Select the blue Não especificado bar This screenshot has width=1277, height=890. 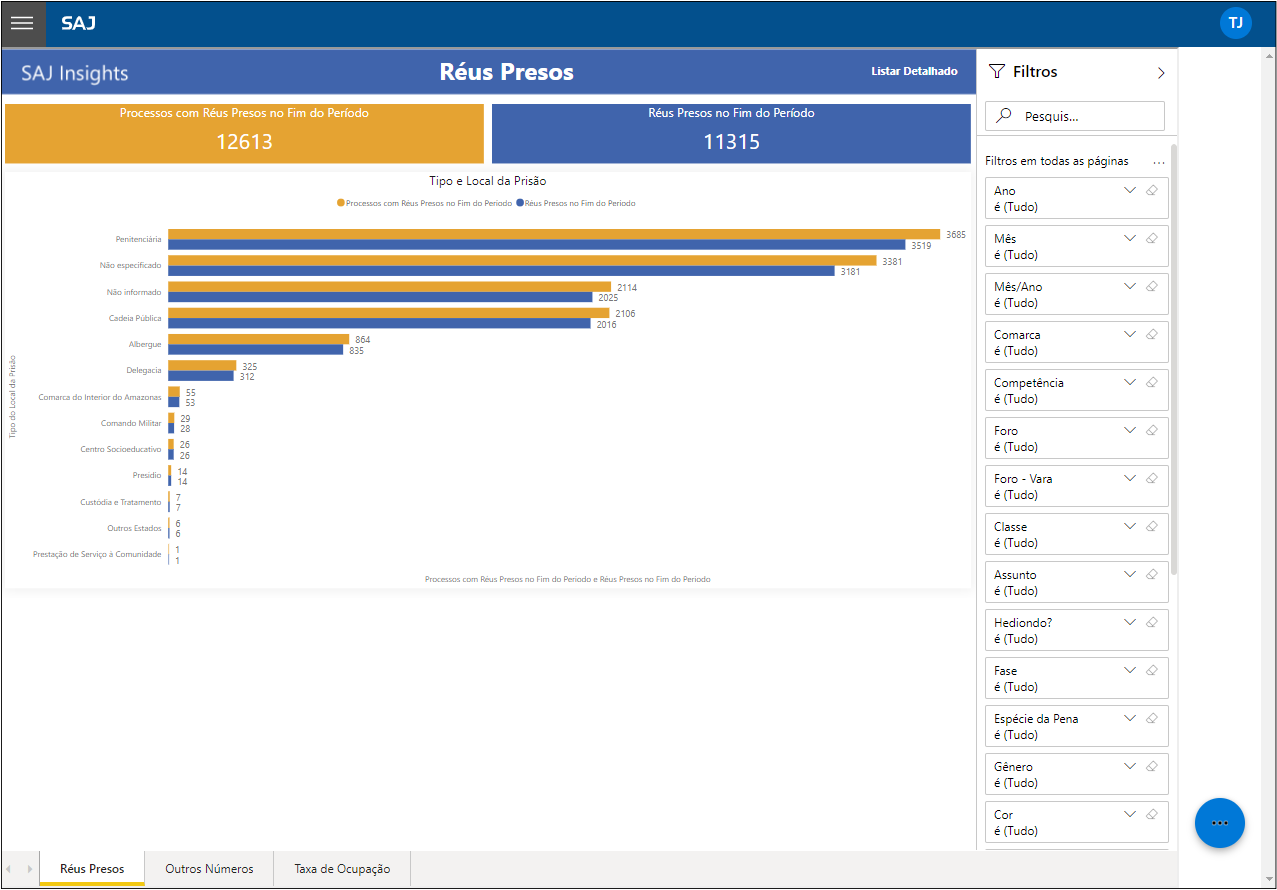pyautogui.click(x=501, y=271)
